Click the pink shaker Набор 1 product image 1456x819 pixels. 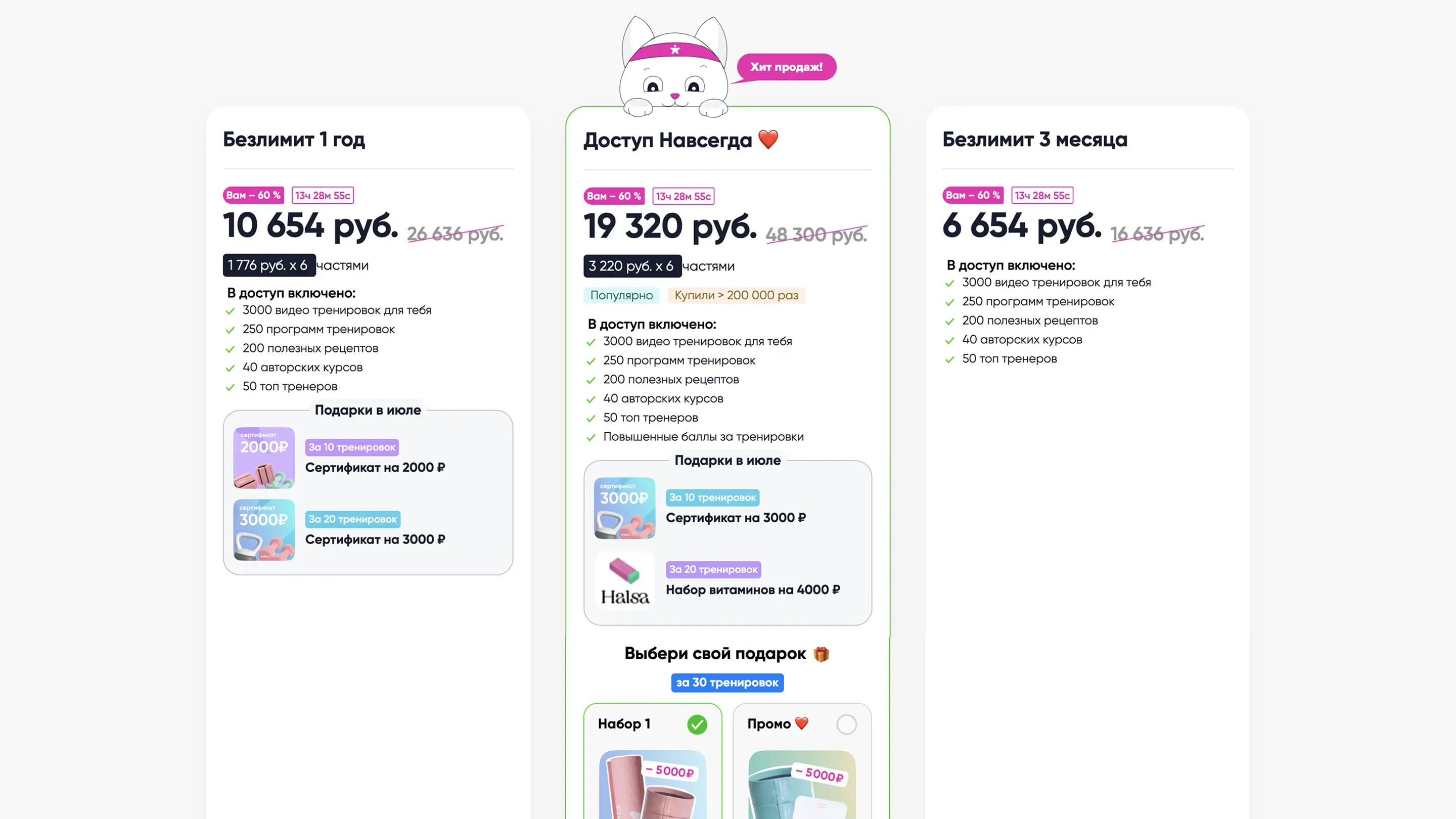pyautogui.click(x=652, y=786)
